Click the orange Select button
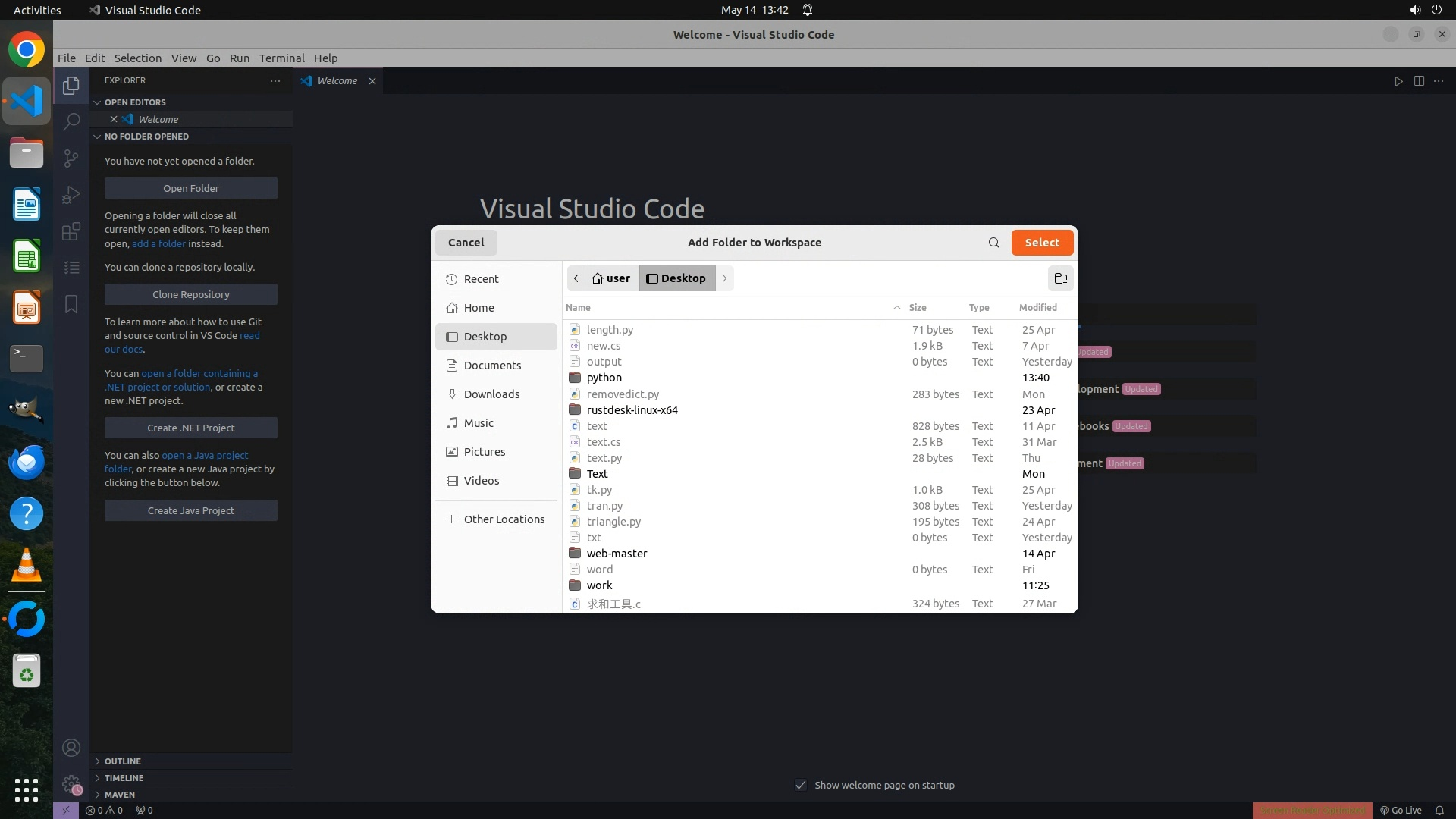This screenshot has width=1456, height=819. (1042, 243)
